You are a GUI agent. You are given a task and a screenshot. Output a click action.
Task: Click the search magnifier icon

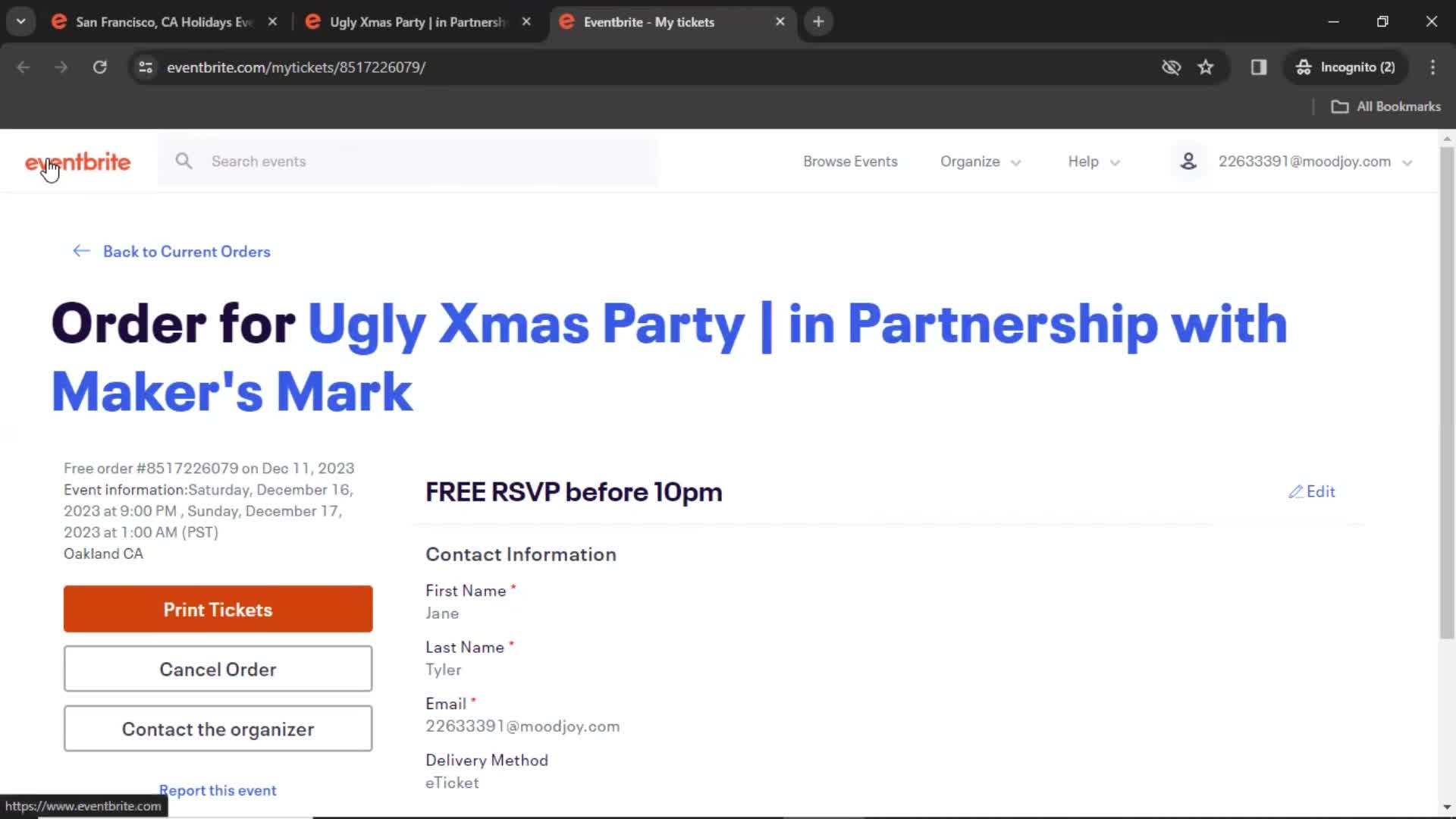[183, 161]
